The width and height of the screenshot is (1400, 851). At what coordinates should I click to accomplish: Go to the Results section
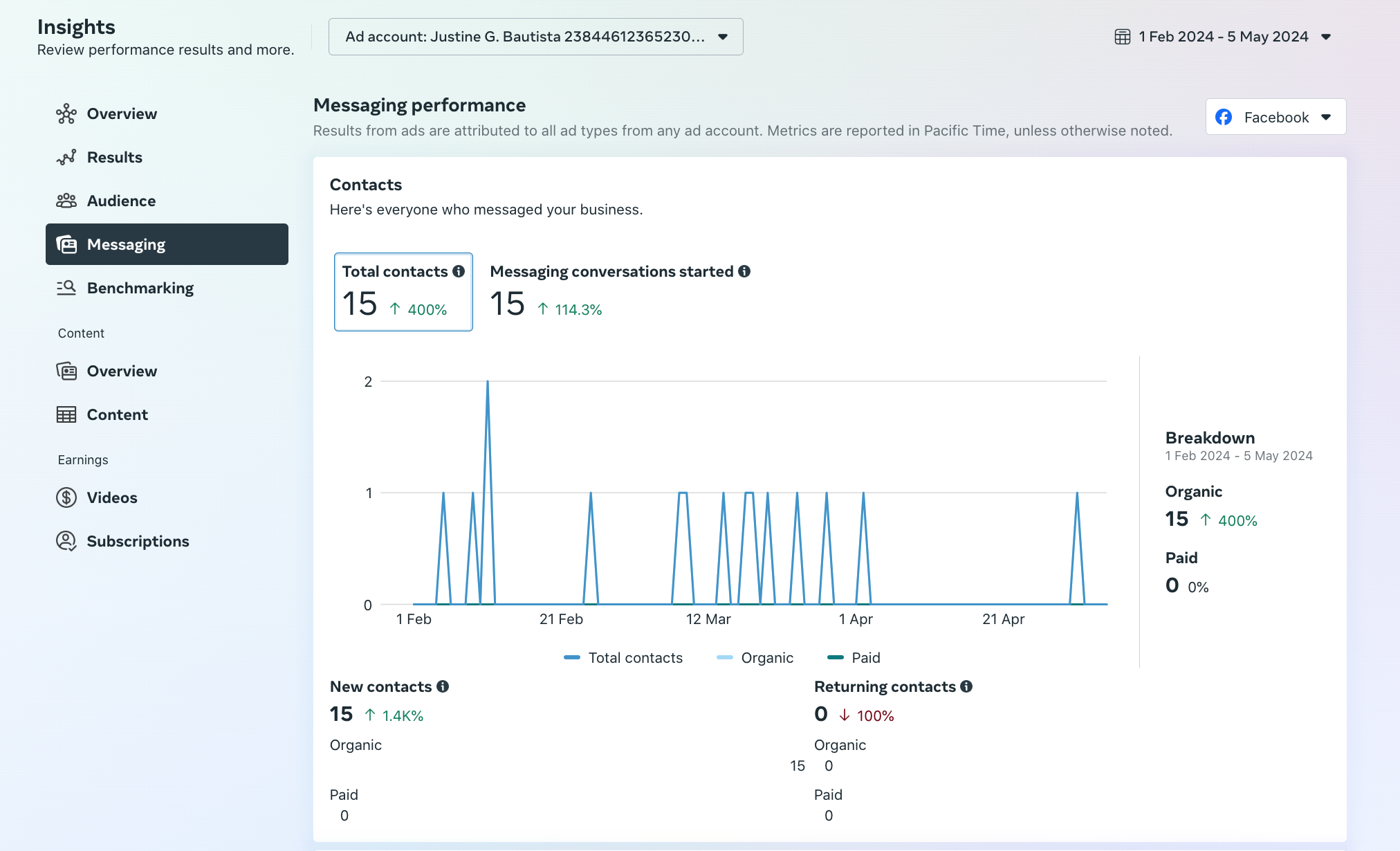(114, 157)
